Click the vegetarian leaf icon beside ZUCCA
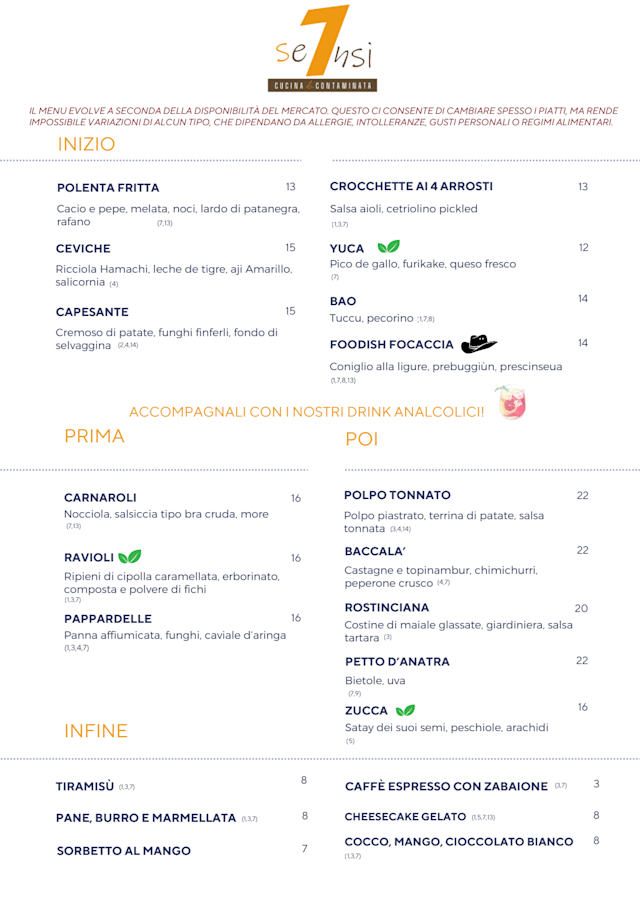The image size is (640, 905). 404,711
